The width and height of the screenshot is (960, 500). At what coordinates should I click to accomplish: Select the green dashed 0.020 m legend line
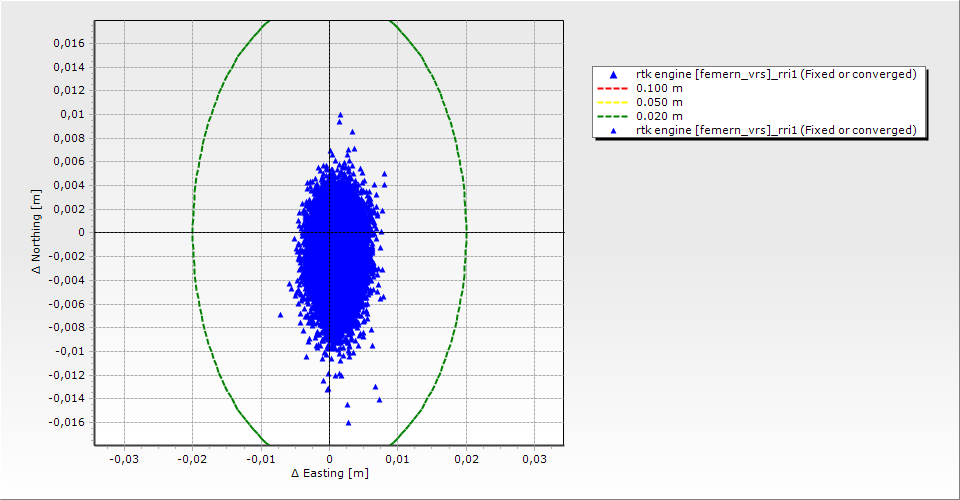tap(613, 116)
